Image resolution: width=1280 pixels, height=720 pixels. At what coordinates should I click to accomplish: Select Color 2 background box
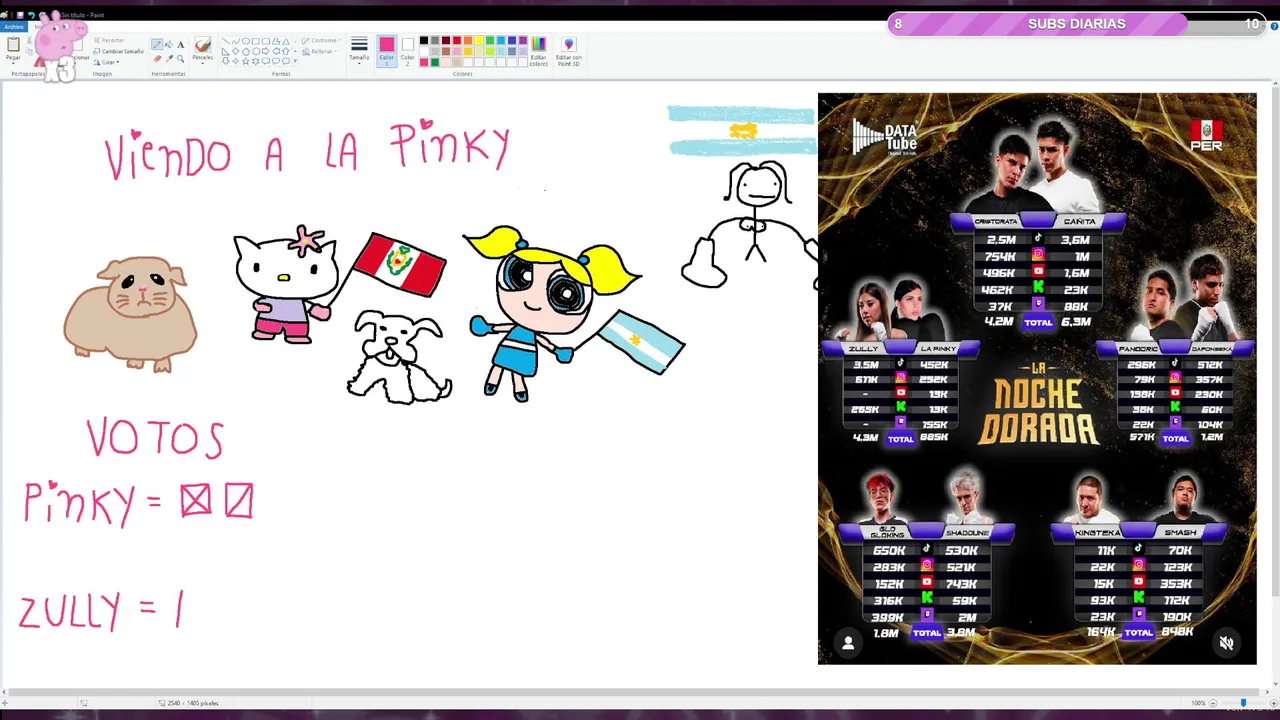point(407,51)
